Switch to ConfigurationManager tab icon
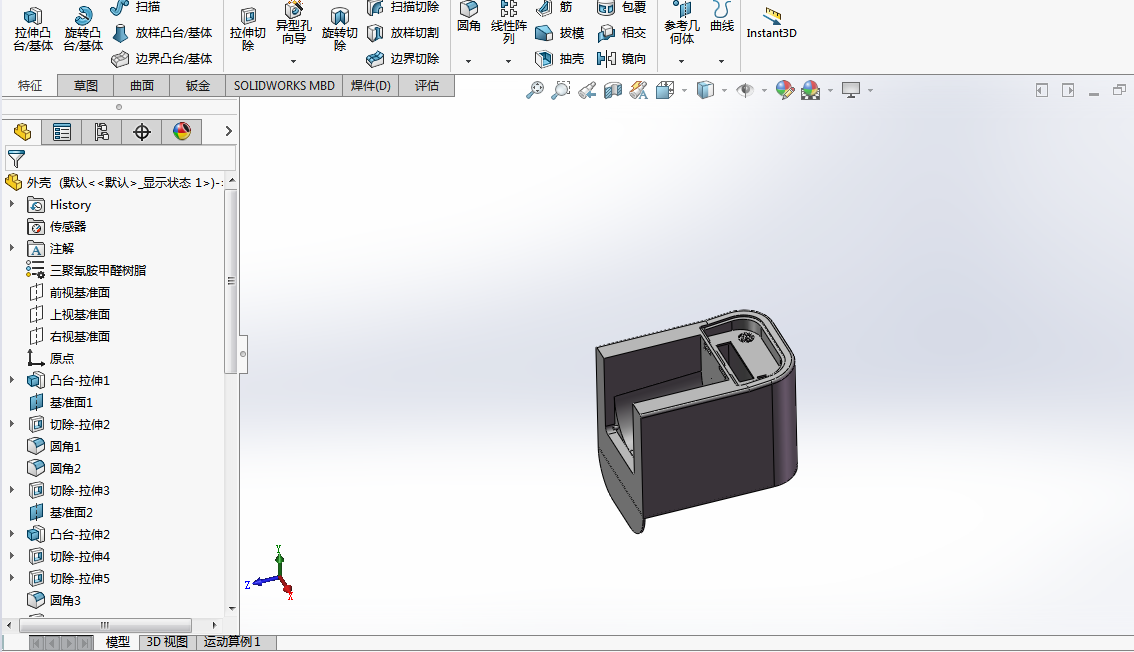The height and width of the screenshot is (652, 1134). pyautogui.click(x=101, y=132)
